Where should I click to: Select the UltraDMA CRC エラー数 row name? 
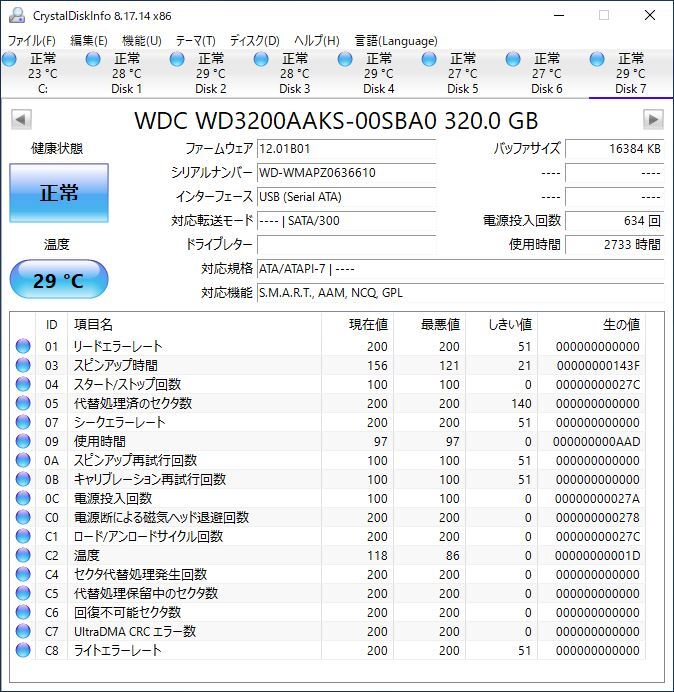point(135,631)
